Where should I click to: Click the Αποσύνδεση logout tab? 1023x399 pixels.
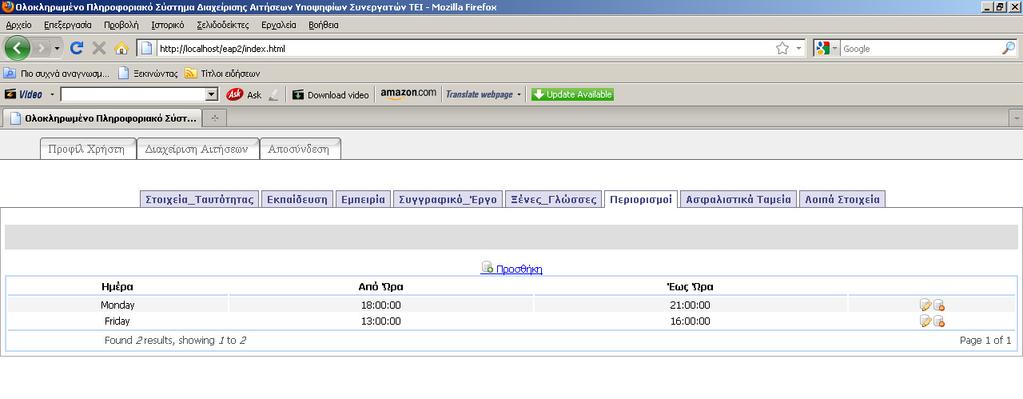tap(299, 149)
